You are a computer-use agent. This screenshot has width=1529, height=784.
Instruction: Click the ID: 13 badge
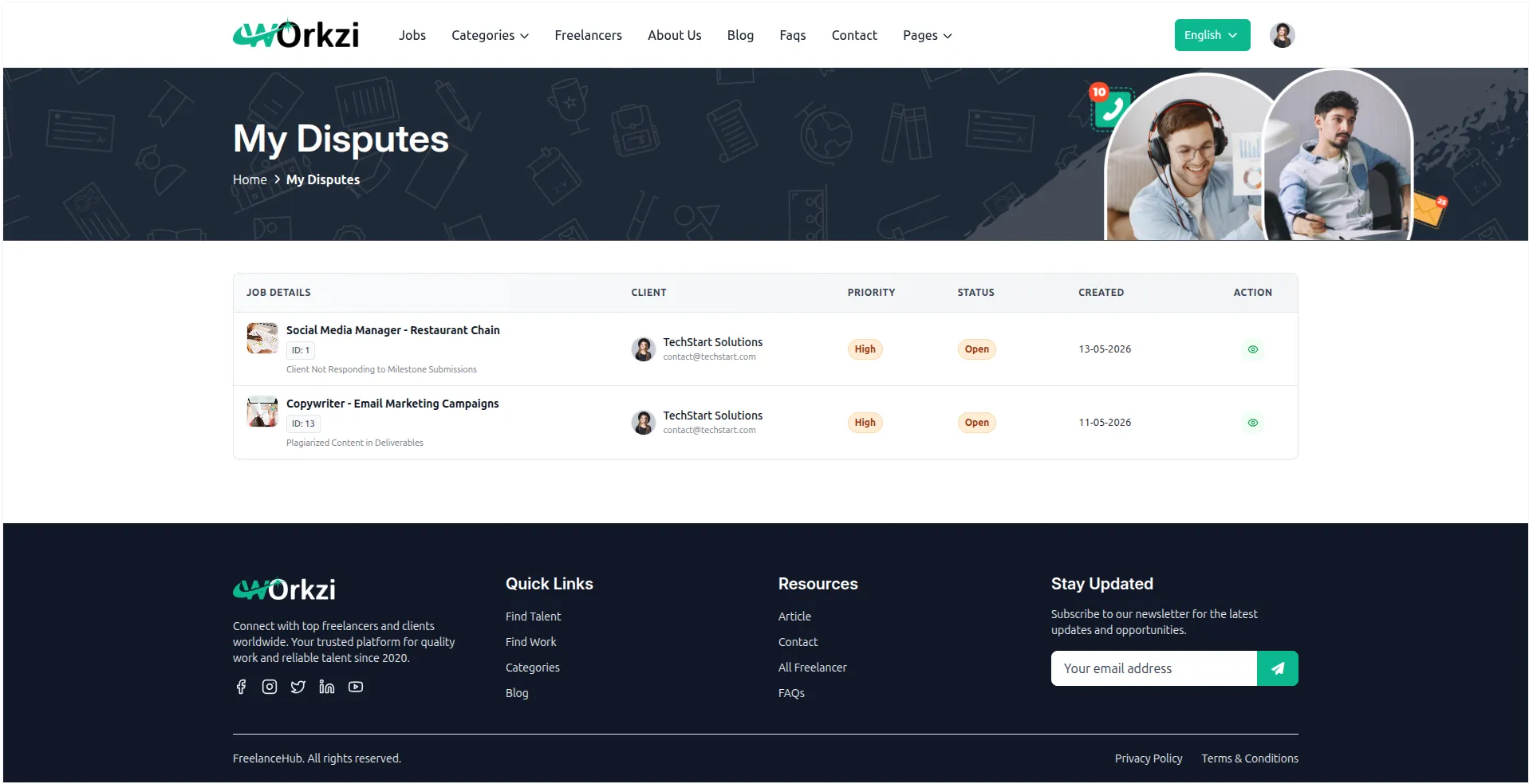click(303, 424)
